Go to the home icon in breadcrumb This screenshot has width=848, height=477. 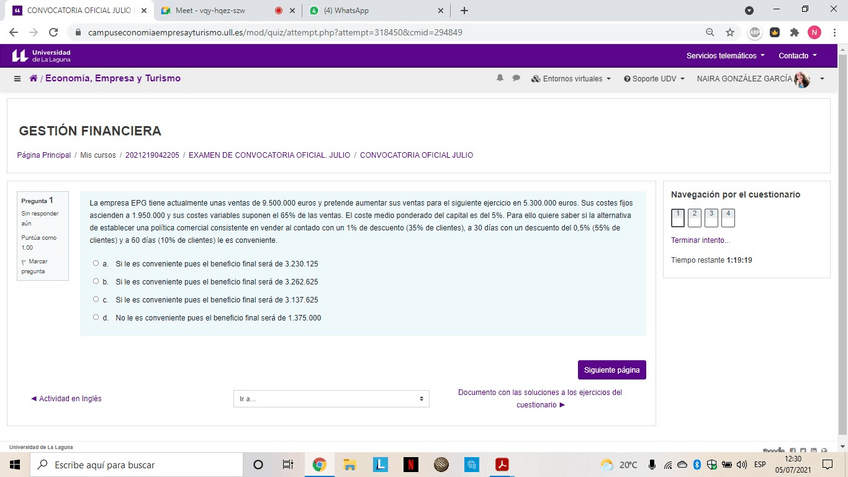click(34, 78)
